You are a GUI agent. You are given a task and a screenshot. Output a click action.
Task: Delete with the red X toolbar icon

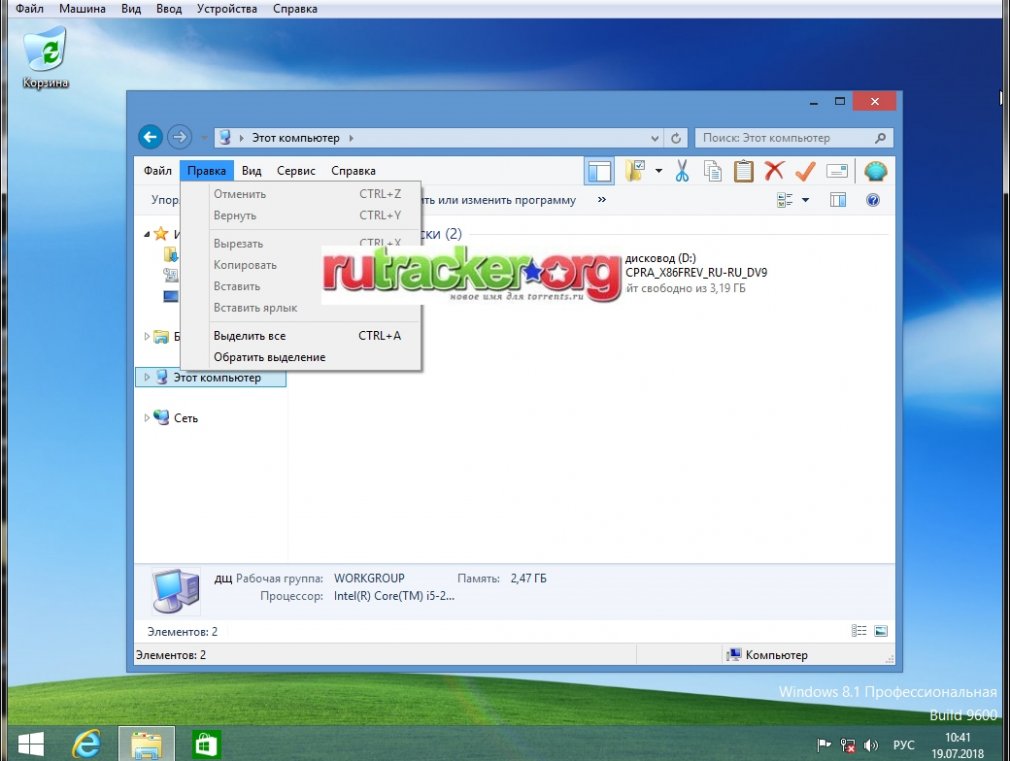pyautogui.click(x=774, y=171)
